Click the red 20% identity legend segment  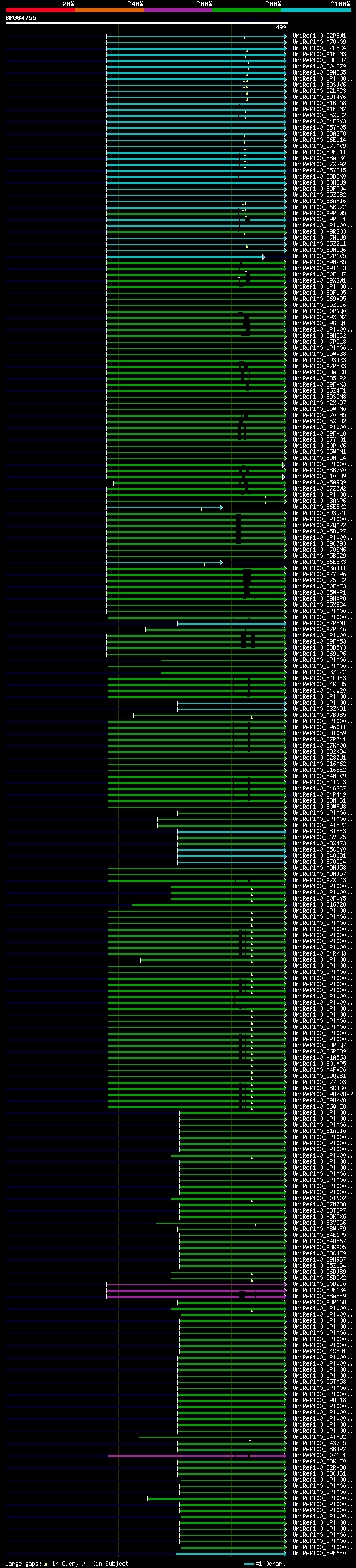coord(39,10)
